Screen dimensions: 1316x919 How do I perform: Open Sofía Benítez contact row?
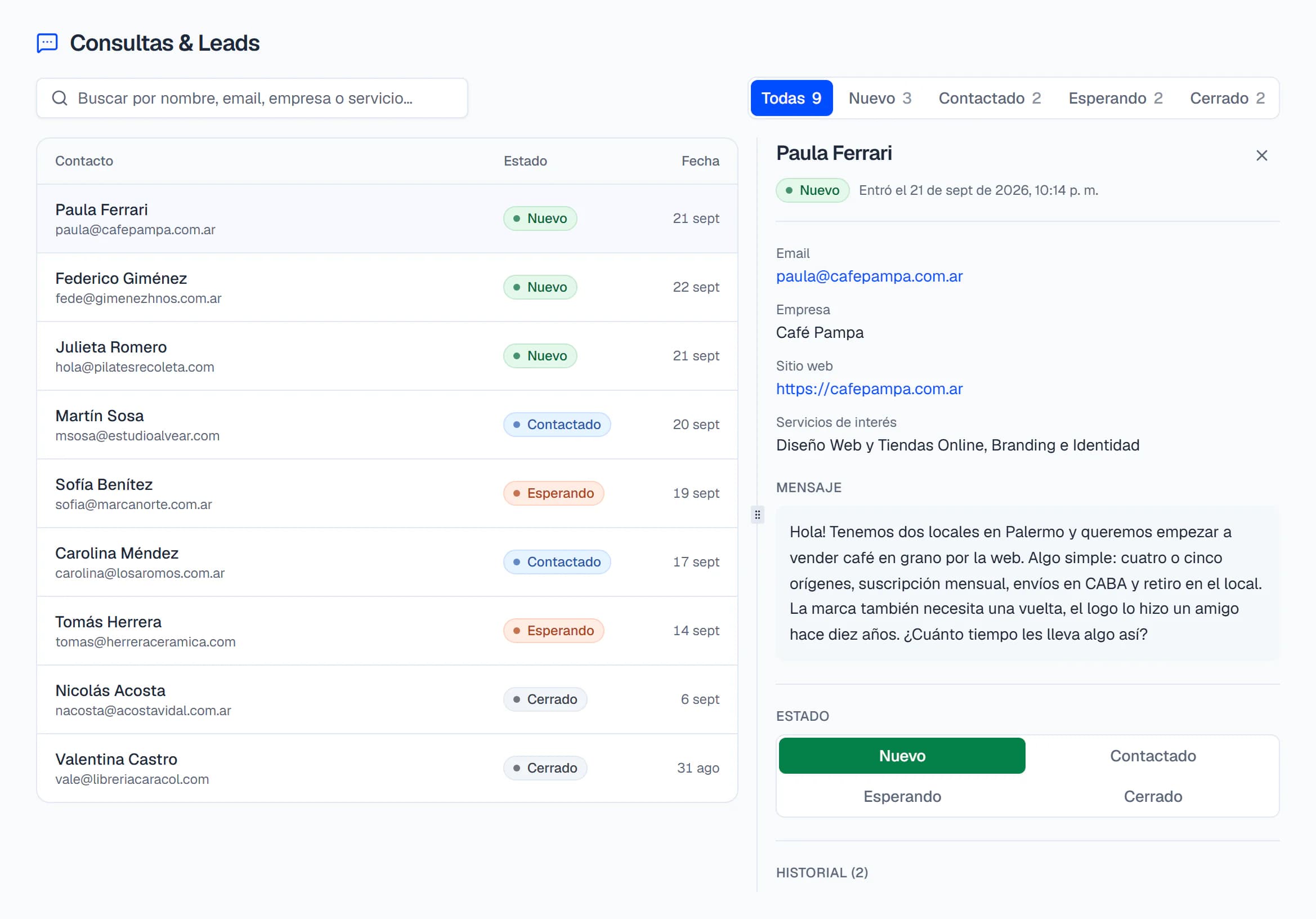387,494
